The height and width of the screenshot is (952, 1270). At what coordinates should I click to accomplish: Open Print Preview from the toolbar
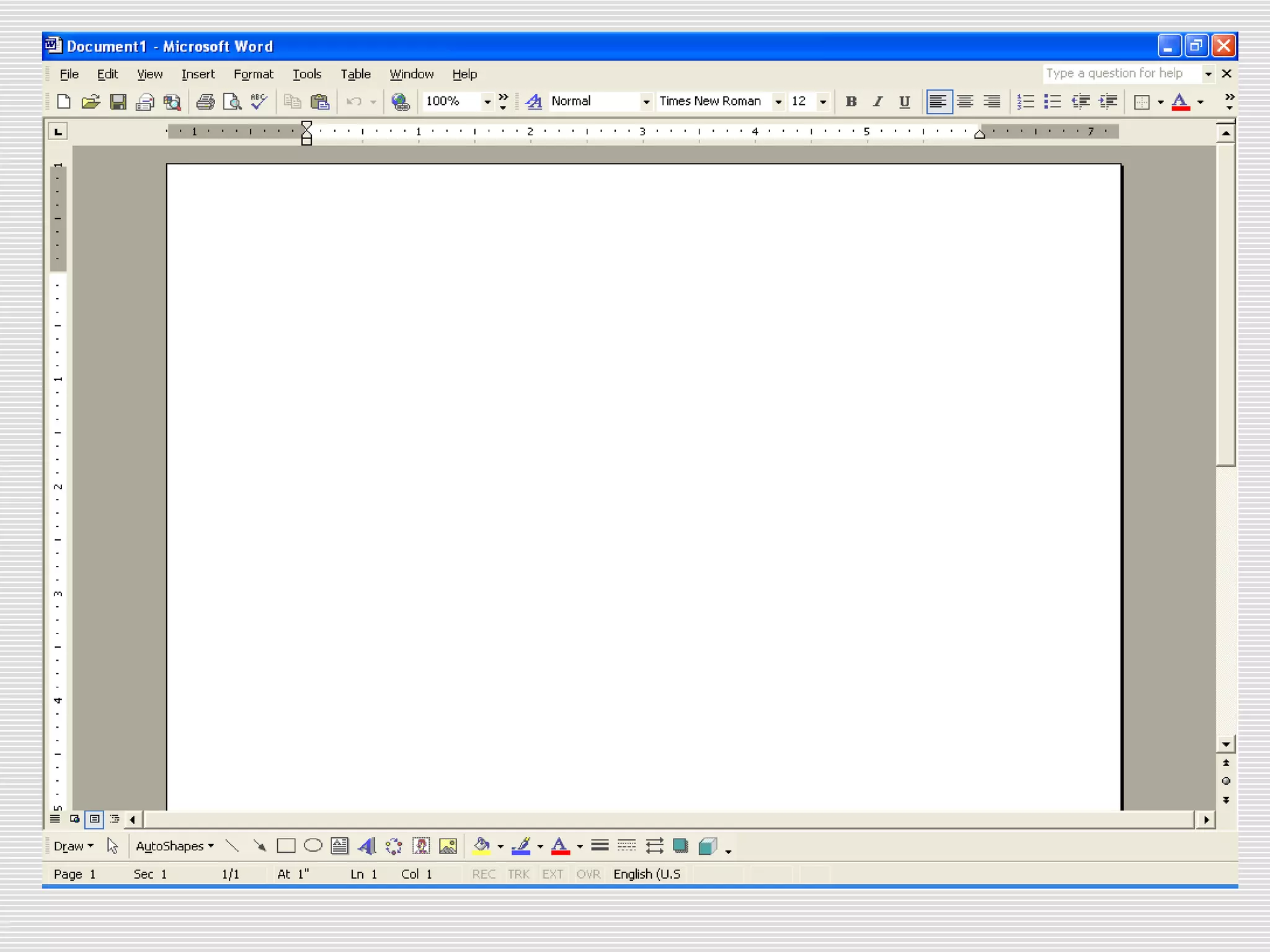(x=233, y=102)
